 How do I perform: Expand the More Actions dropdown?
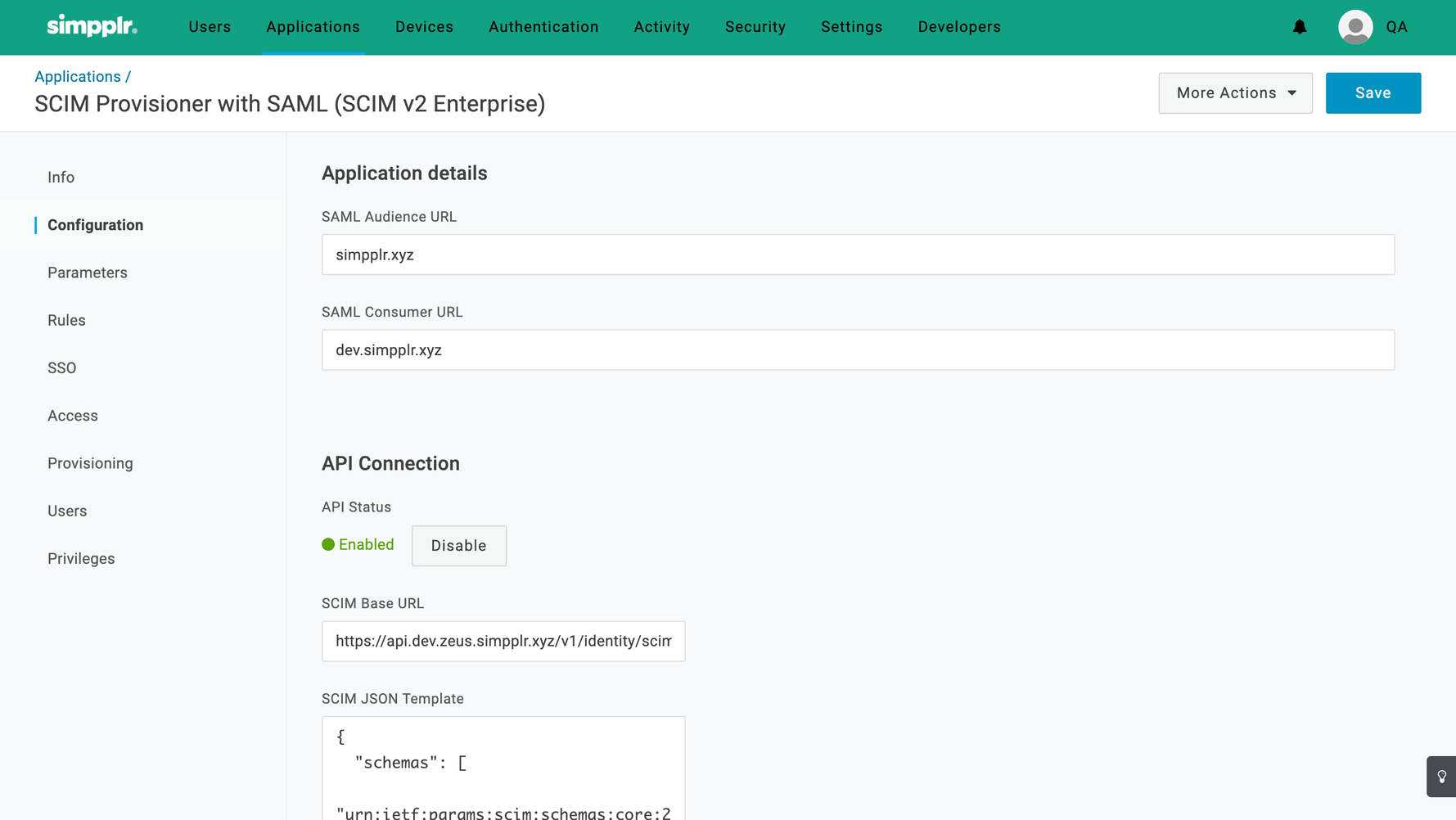pyautogui.click(x=1235, y=93)
